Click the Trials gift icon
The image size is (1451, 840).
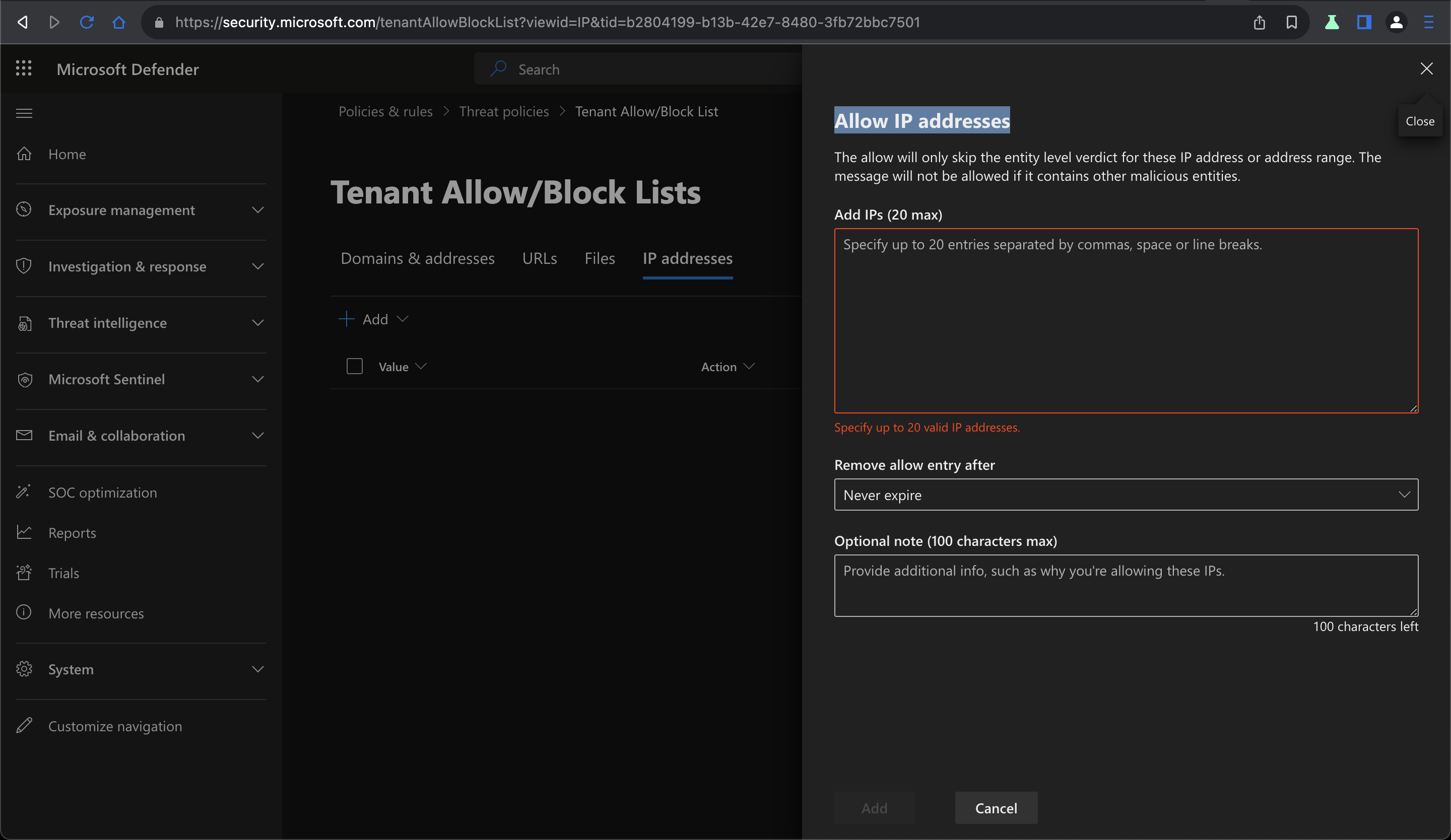24,573
